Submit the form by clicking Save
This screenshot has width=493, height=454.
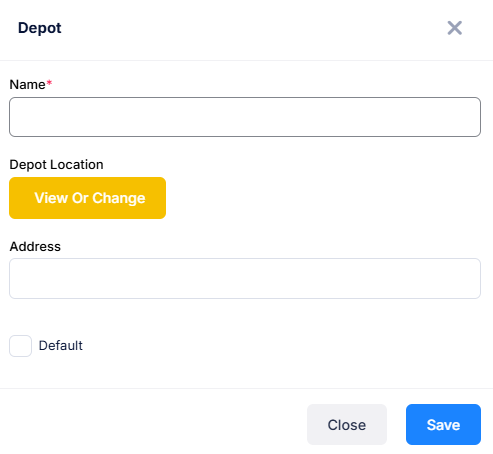[443, 425]
